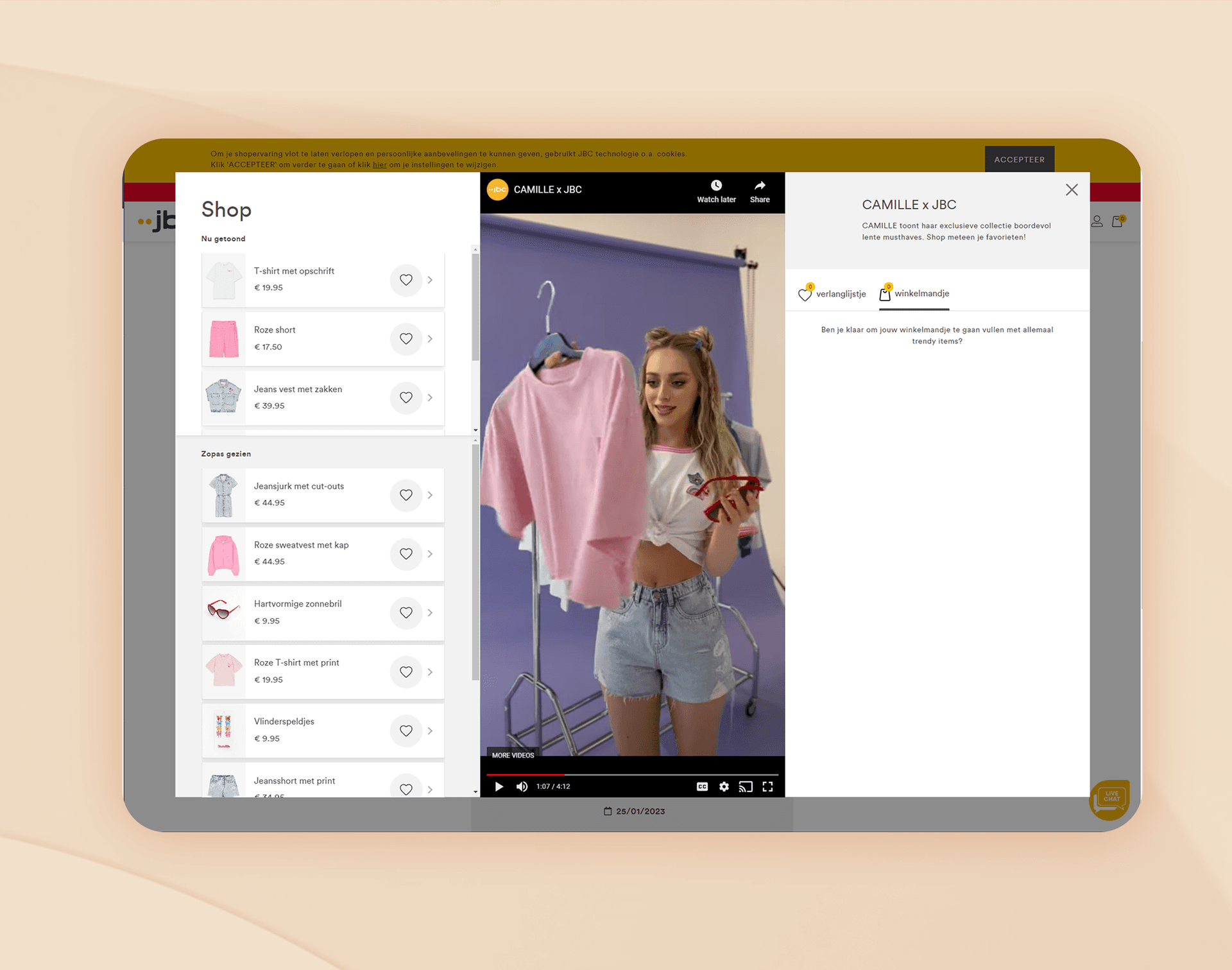Click ACCEPTEER button for cookies
Screen dimensions: 1232x970
(1021, 159)
